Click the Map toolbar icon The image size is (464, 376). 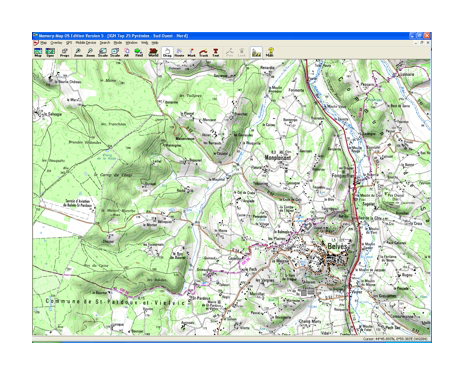pos(38,52)
